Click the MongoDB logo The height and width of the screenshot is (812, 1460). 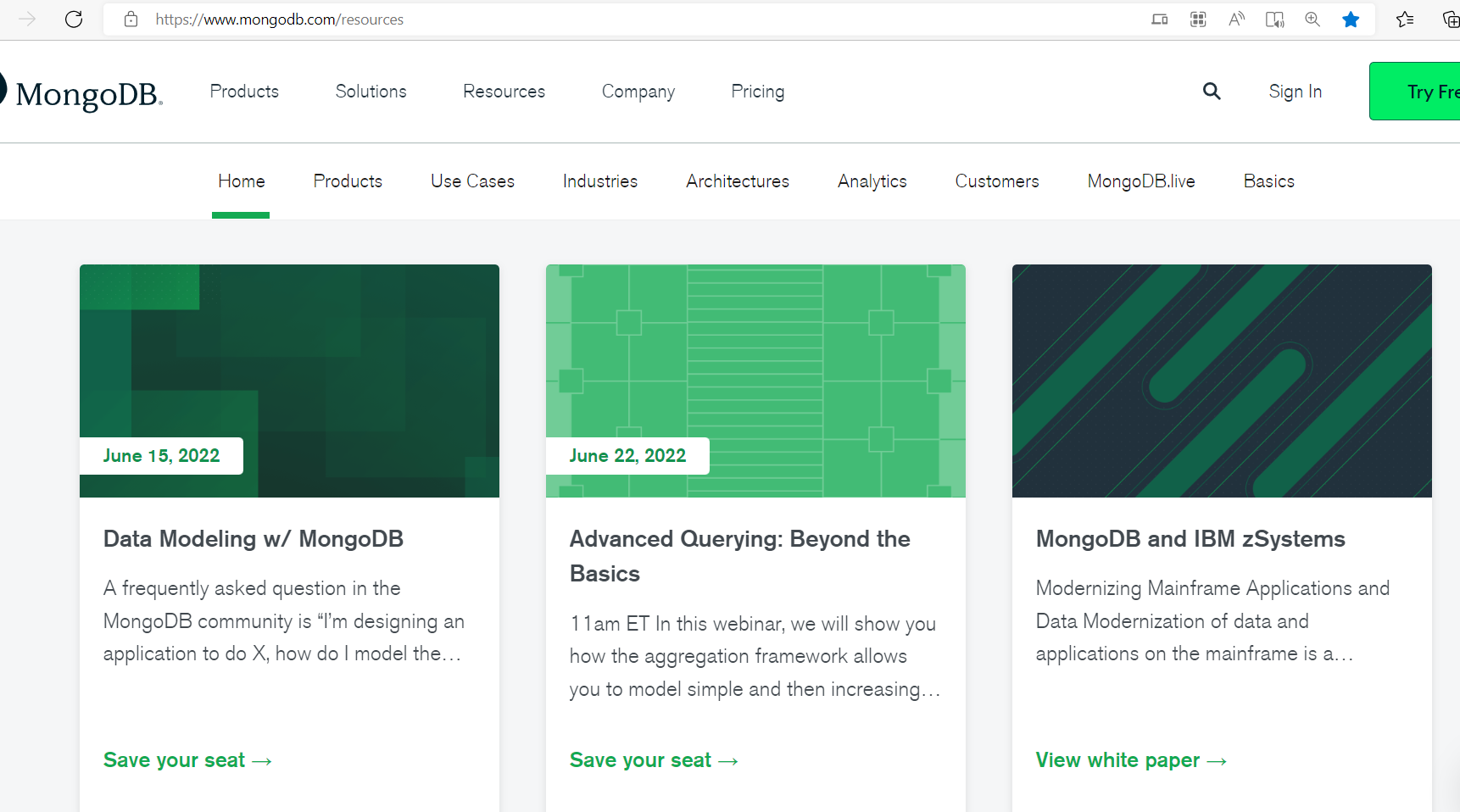click(x=81, y=92)
